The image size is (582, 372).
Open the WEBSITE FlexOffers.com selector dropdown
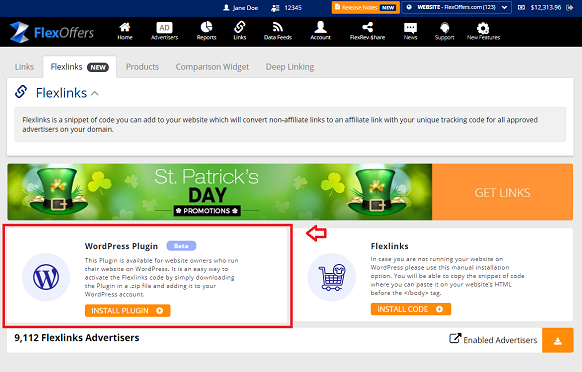click(457, 7)
